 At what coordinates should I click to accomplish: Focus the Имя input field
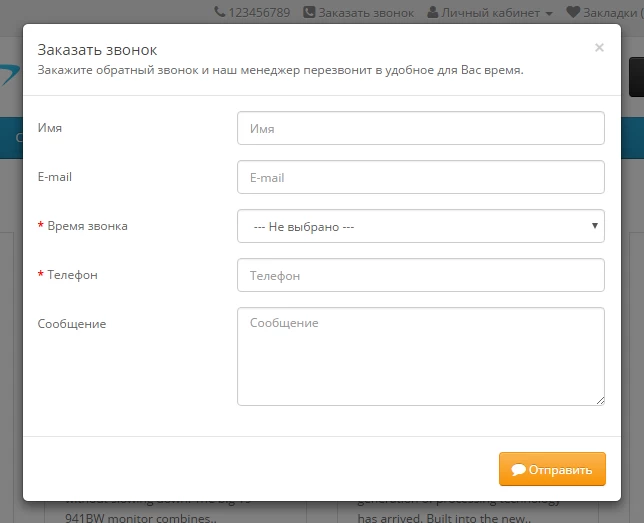(421, 128)
